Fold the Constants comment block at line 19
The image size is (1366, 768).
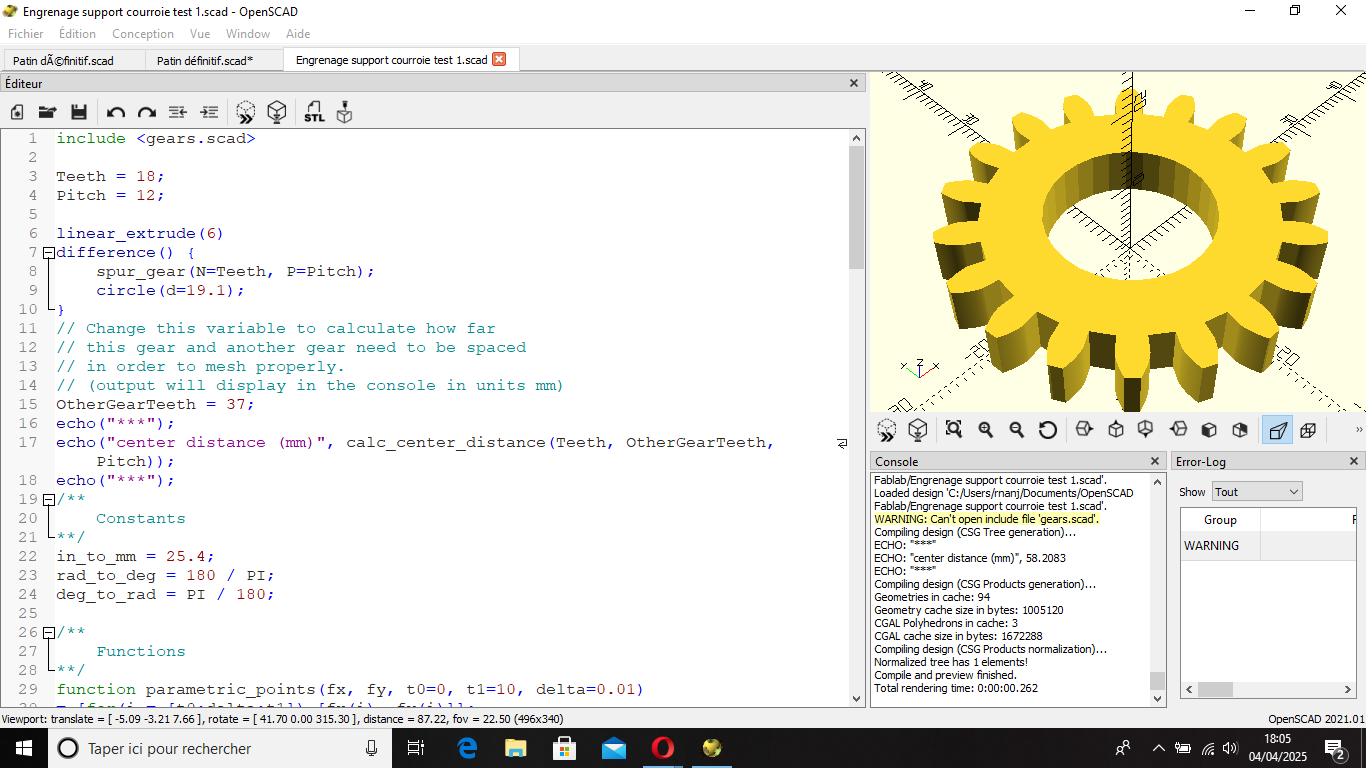coord(48,500)
